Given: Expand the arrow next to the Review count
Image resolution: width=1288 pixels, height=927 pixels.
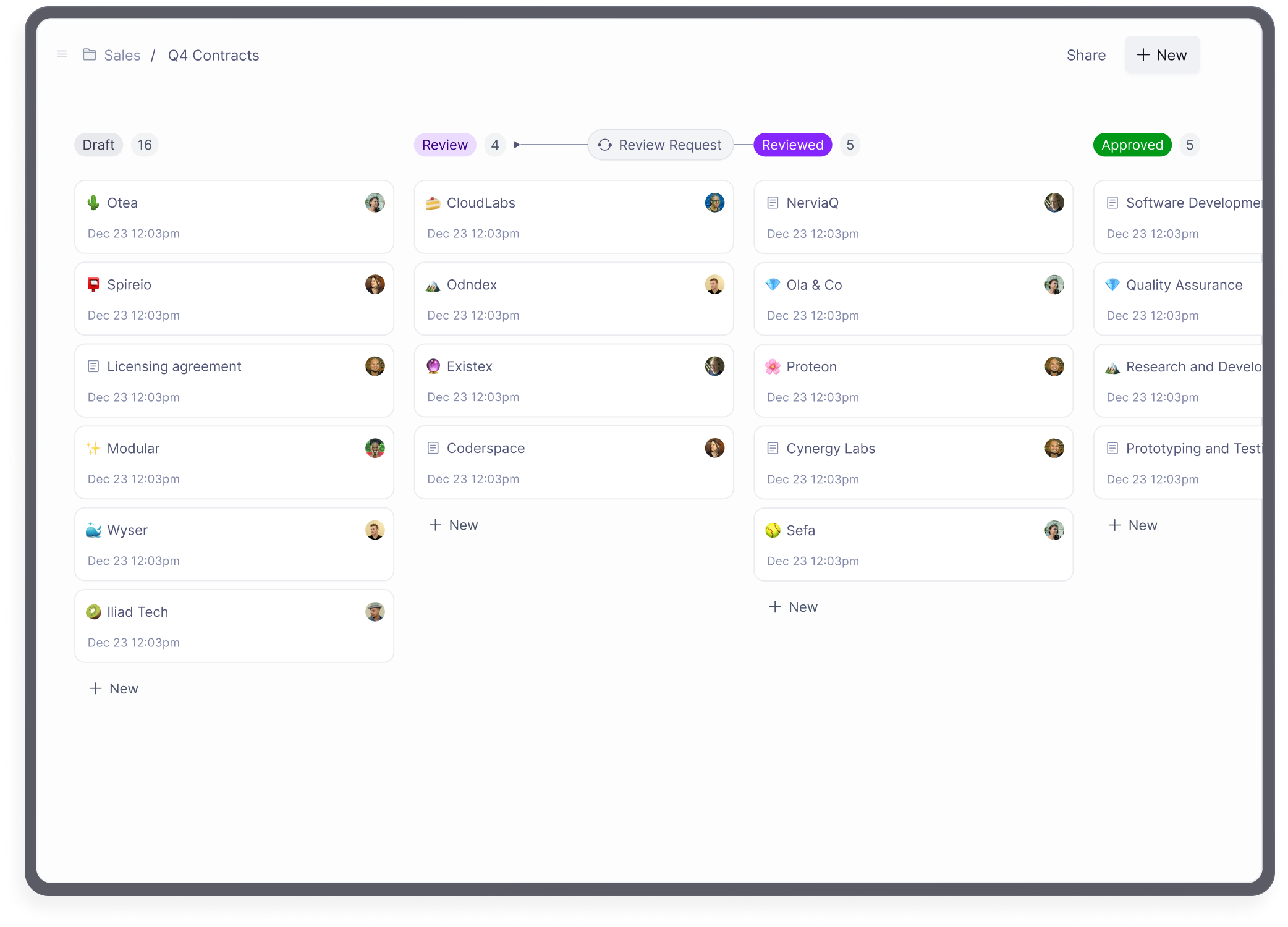Looking at the screenshot, I should tap(517, 145).
